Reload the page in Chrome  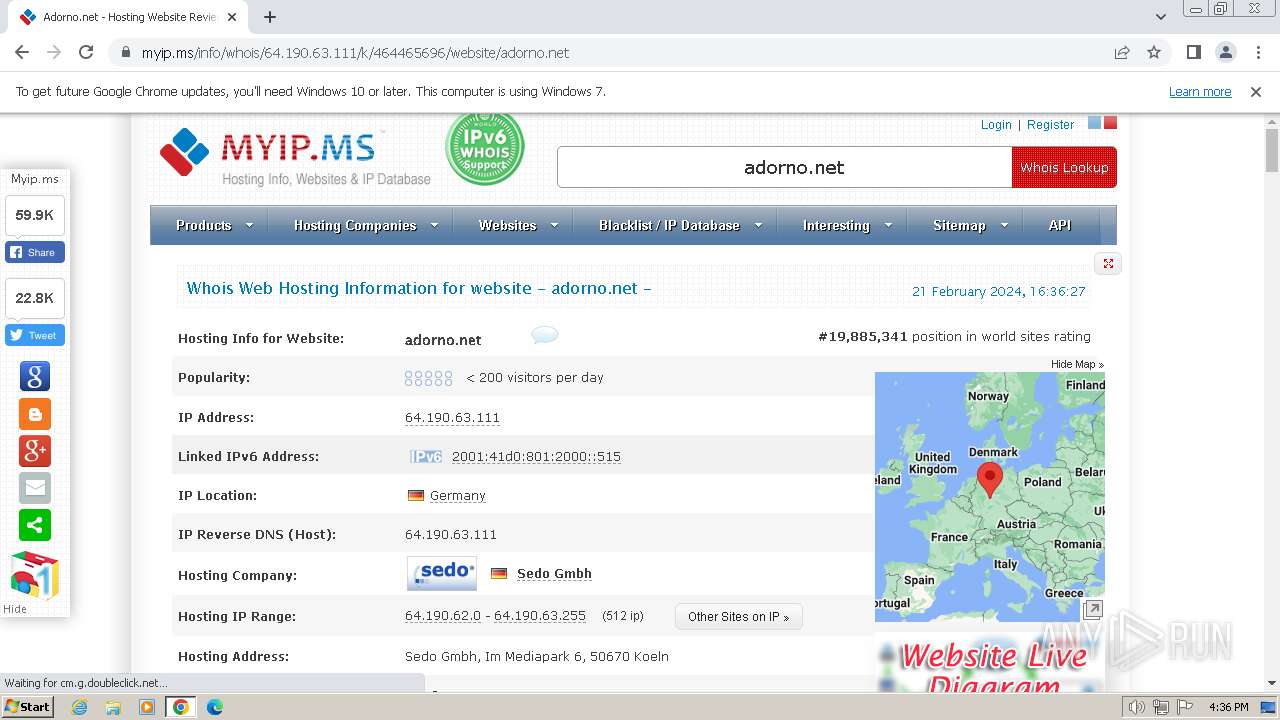[86, 52]
